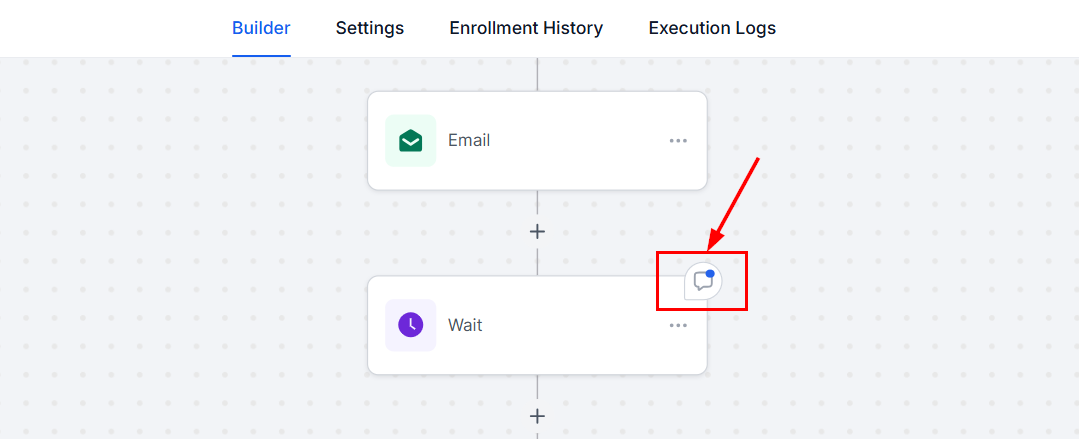Switch to the Settings tab
This screenshot has height=439, width=1079.
tap(370, 28)
